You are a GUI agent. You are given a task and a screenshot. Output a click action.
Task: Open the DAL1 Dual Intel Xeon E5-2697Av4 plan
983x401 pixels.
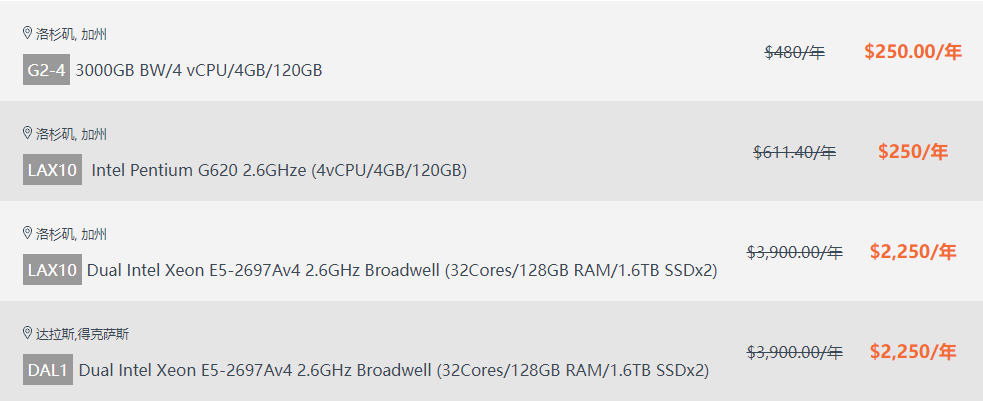coord(394,370)
